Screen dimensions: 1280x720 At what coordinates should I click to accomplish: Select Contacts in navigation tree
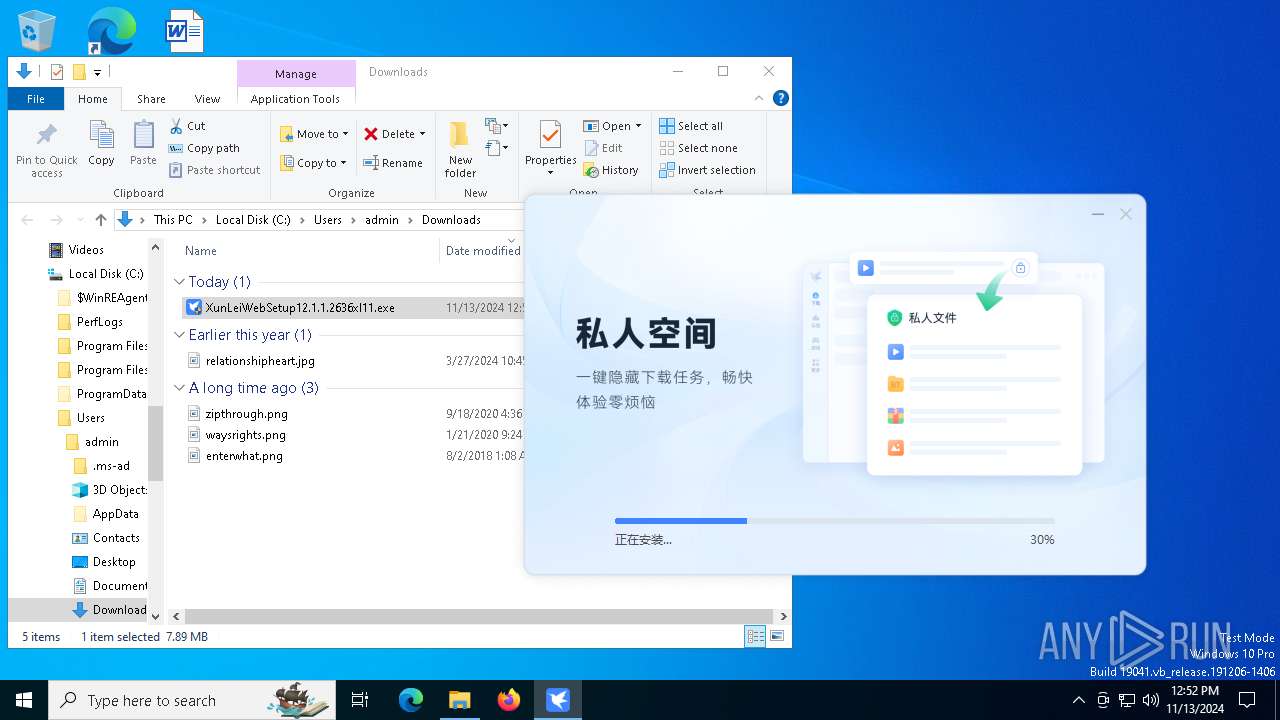116,538
